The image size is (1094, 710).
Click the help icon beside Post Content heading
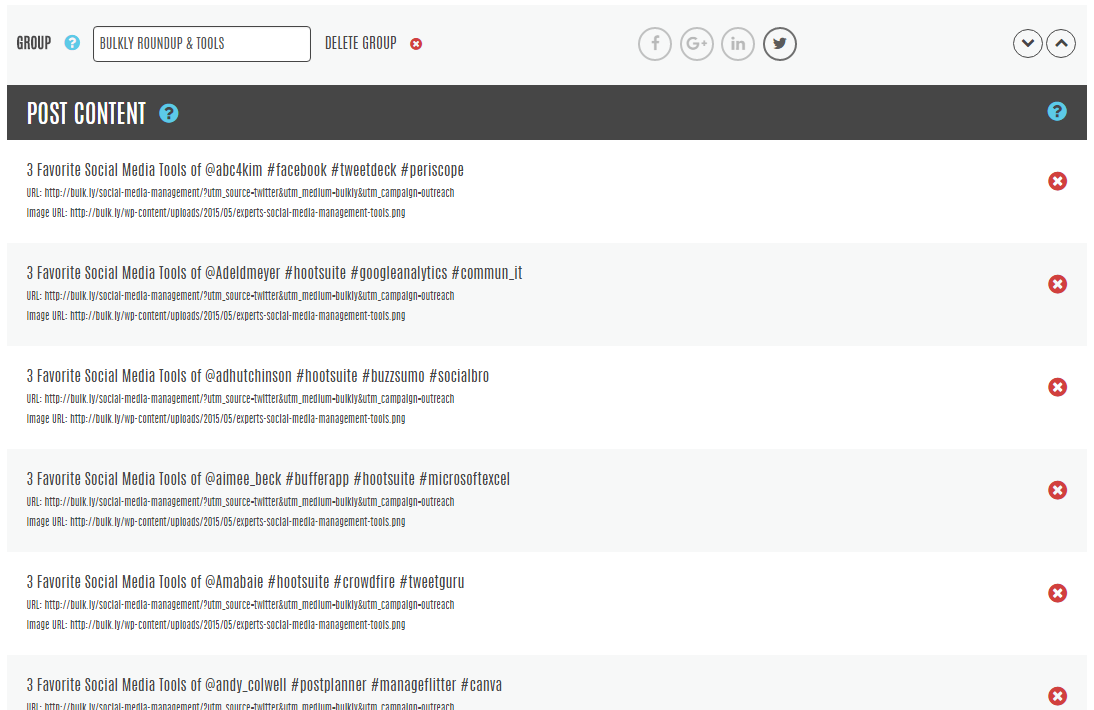point(169,113)
